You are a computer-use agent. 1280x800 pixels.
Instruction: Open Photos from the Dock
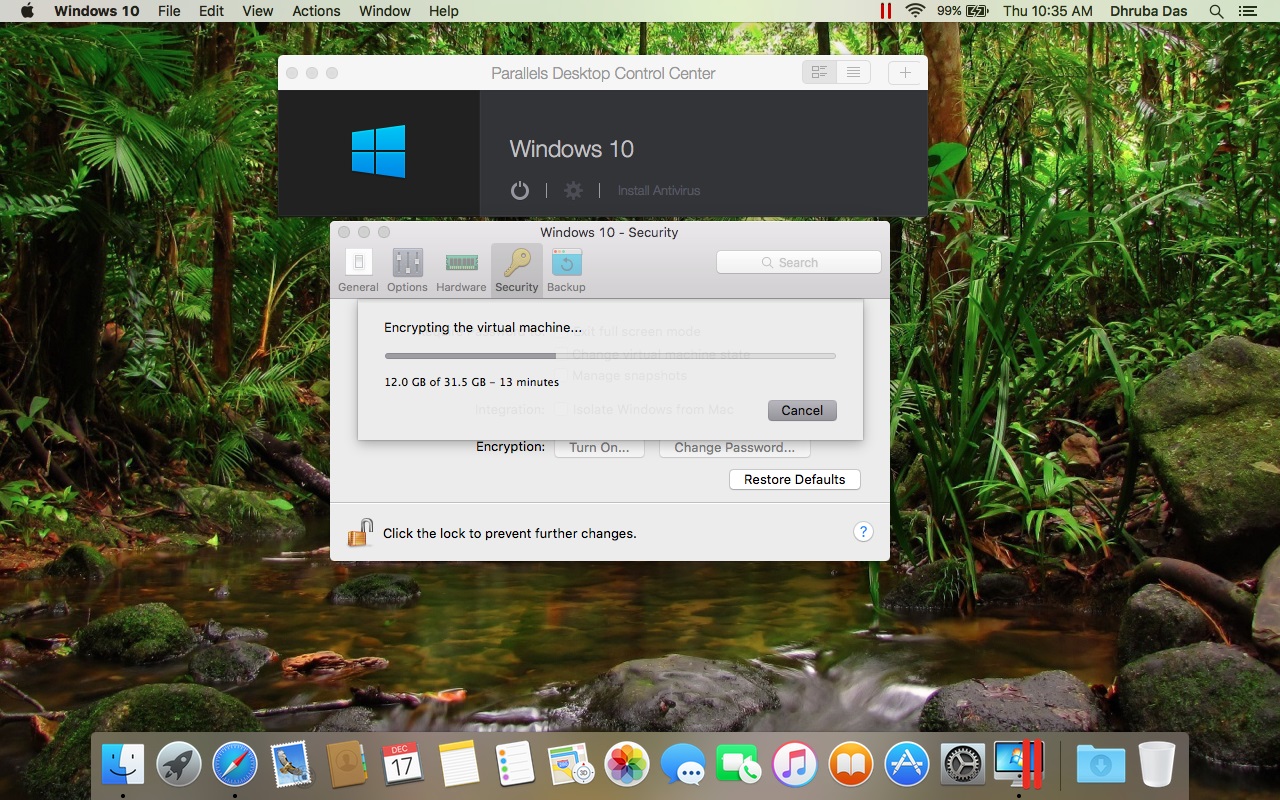[x=627, y=766]
